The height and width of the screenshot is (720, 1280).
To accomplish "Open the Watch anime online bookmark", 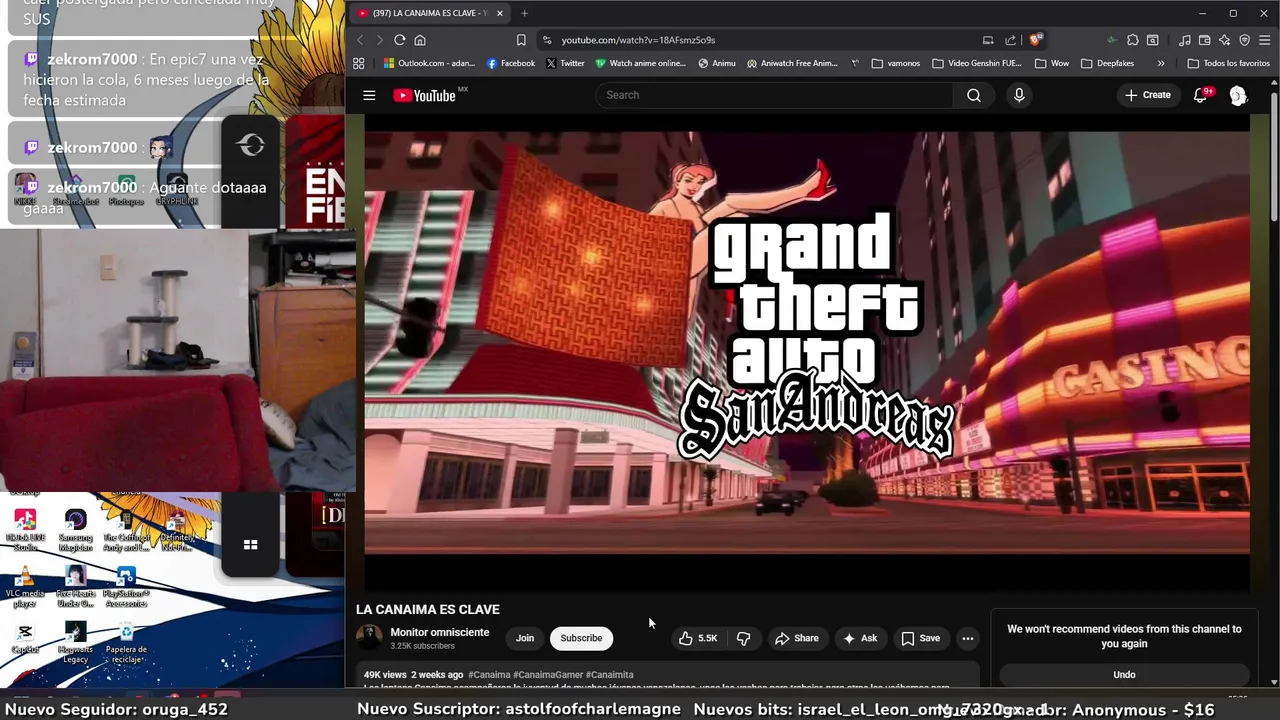I will (640, 63).
